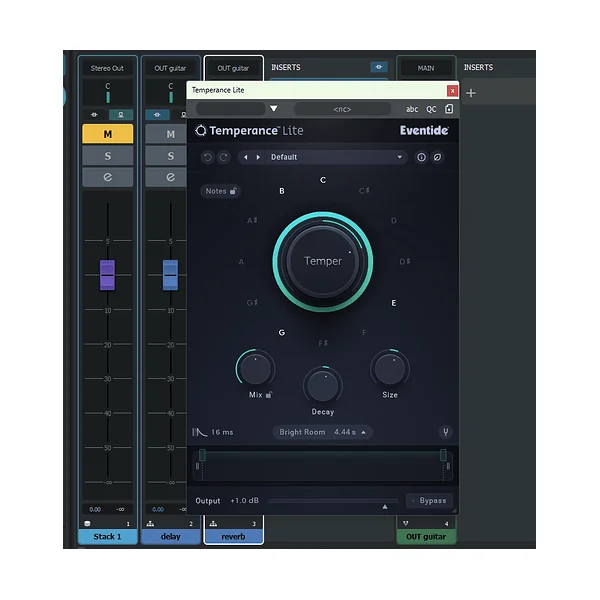Viewport: 600px width, 600px height.
Task: Open the Bright Room reverb type selector
Action: (x=322, y=432)
